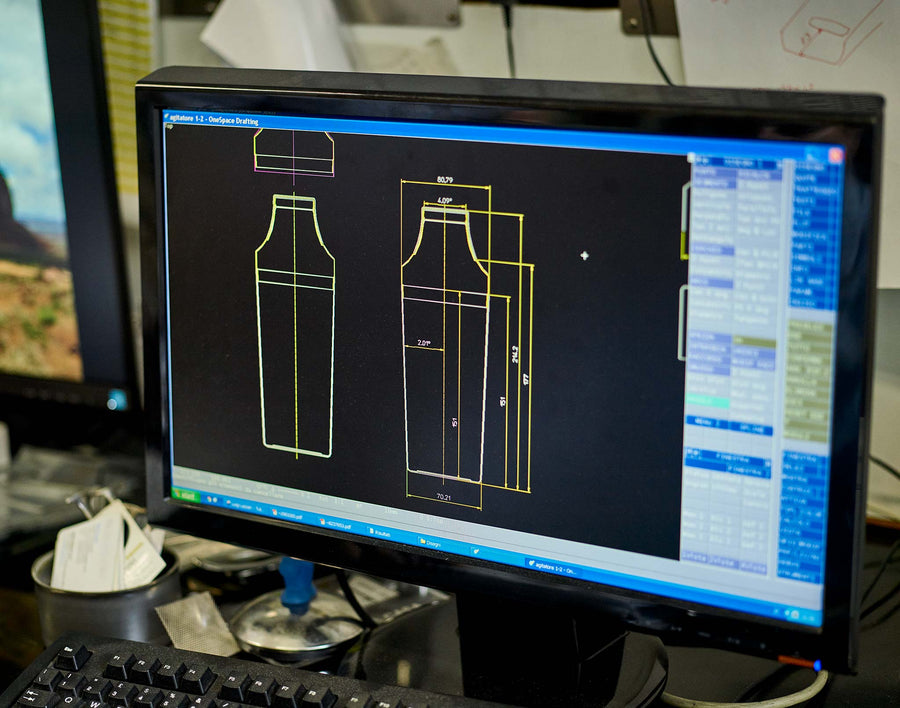Screen dimensions: 900x708
Task: Open the Windows Start menu
Action: pyautogui.click(x=186, y=495)
